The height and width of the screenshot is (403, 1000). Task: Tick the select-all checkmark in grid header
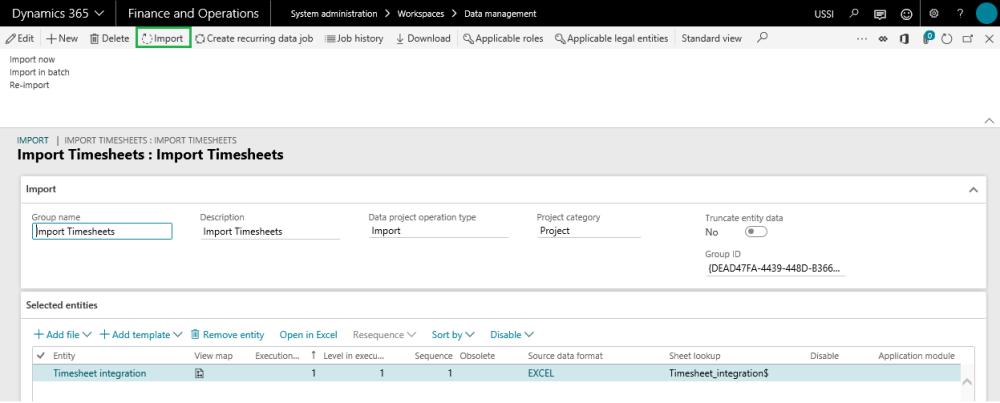41,355
